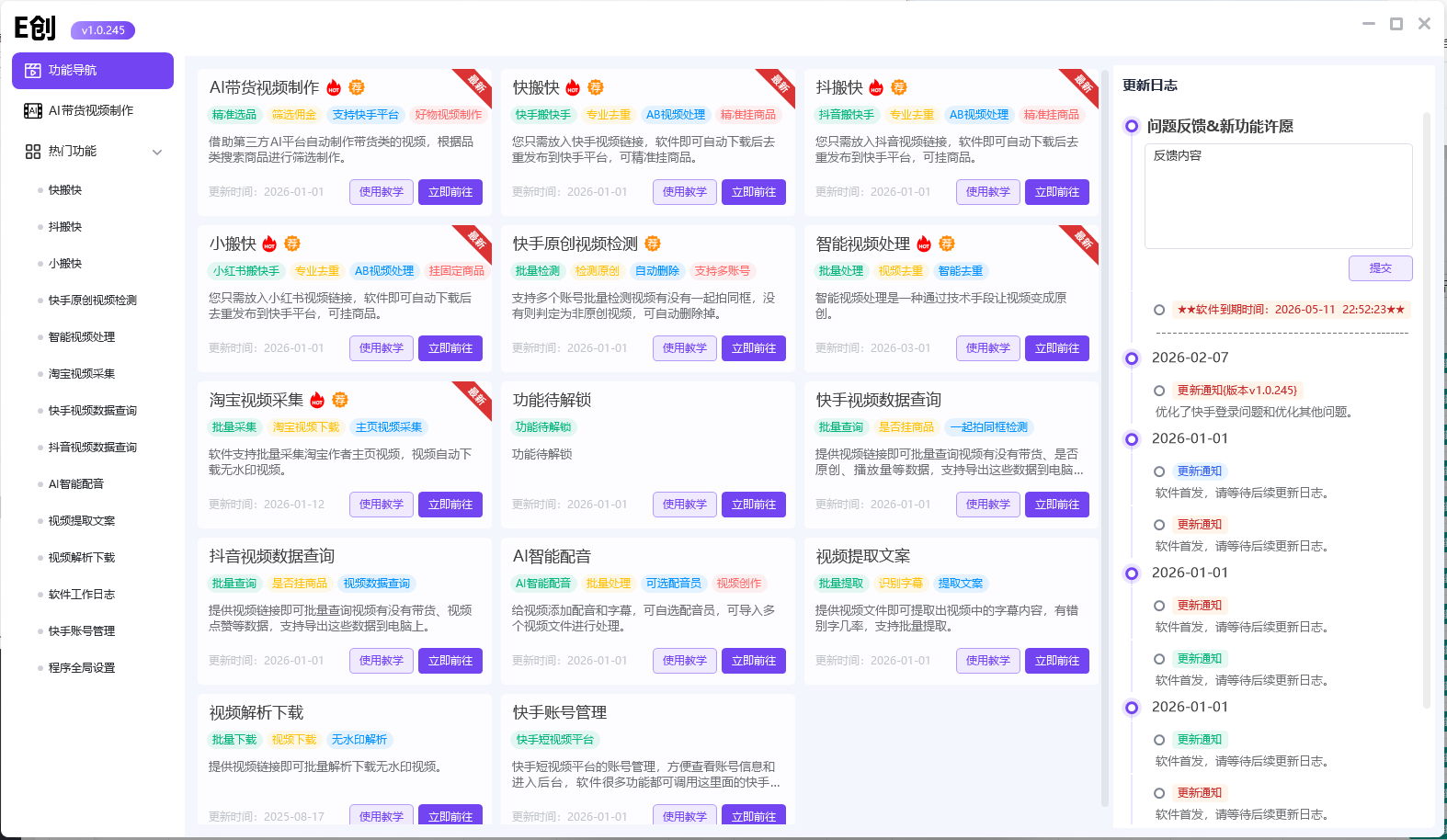Open 软件工作日志 sidebar item
Screen dimensions: 1447x840
82,595
